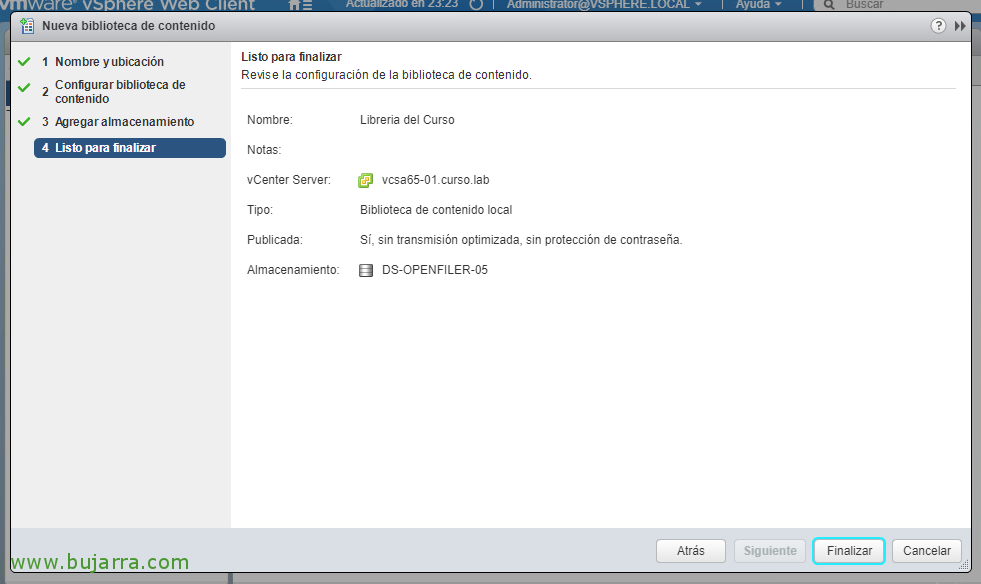981x584 pixels.
Task: Click the library name 'Libreria del Curso'
Action: [407, 120]
